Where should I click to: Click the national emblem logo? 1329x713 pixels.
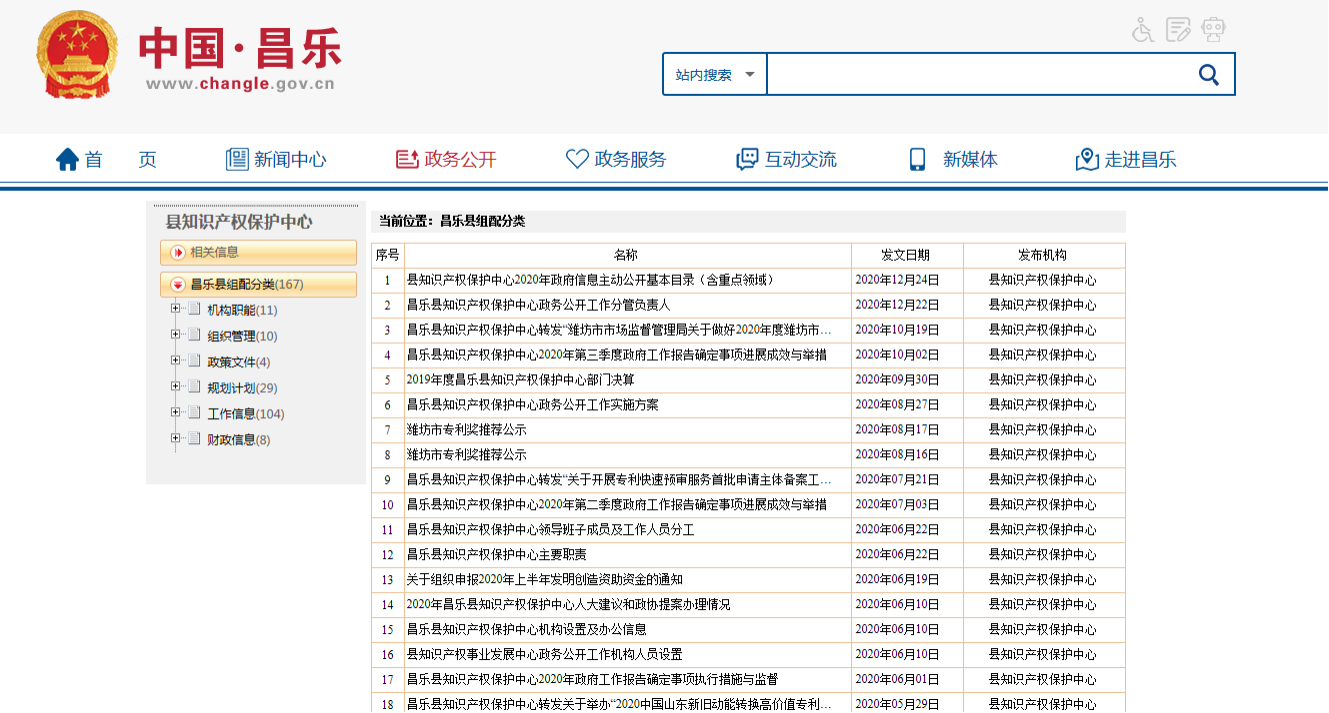[x=77, y=54]
